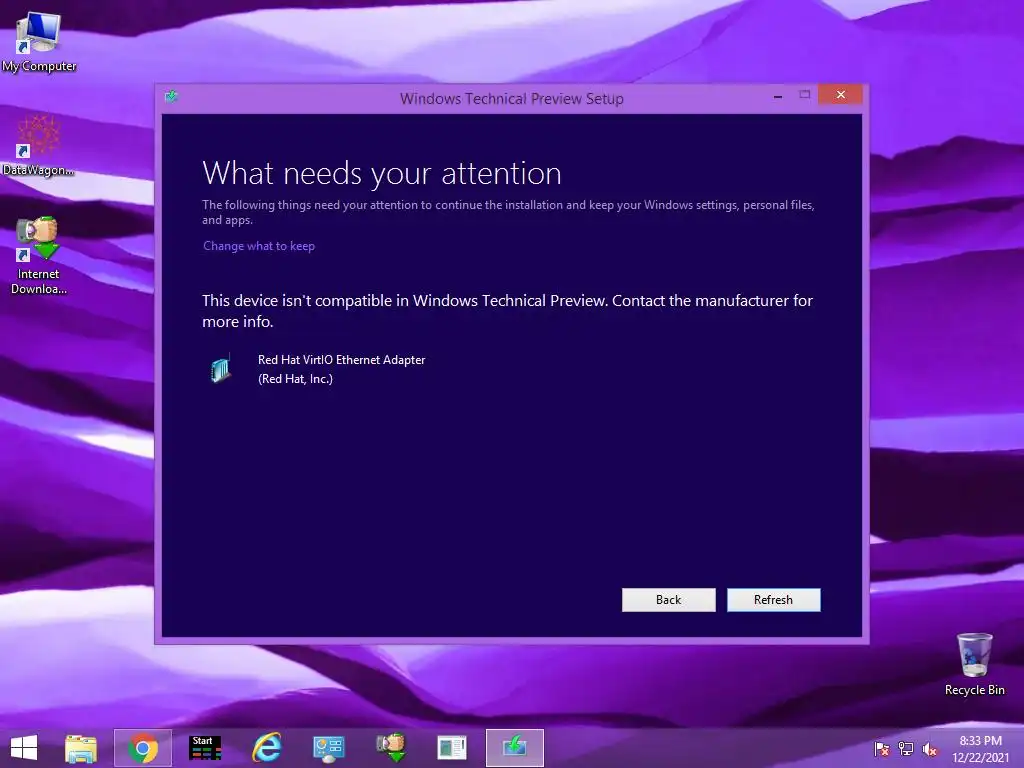Click the Back button
This screenshot has width=1024, height=768.
[x=668, y=600]
